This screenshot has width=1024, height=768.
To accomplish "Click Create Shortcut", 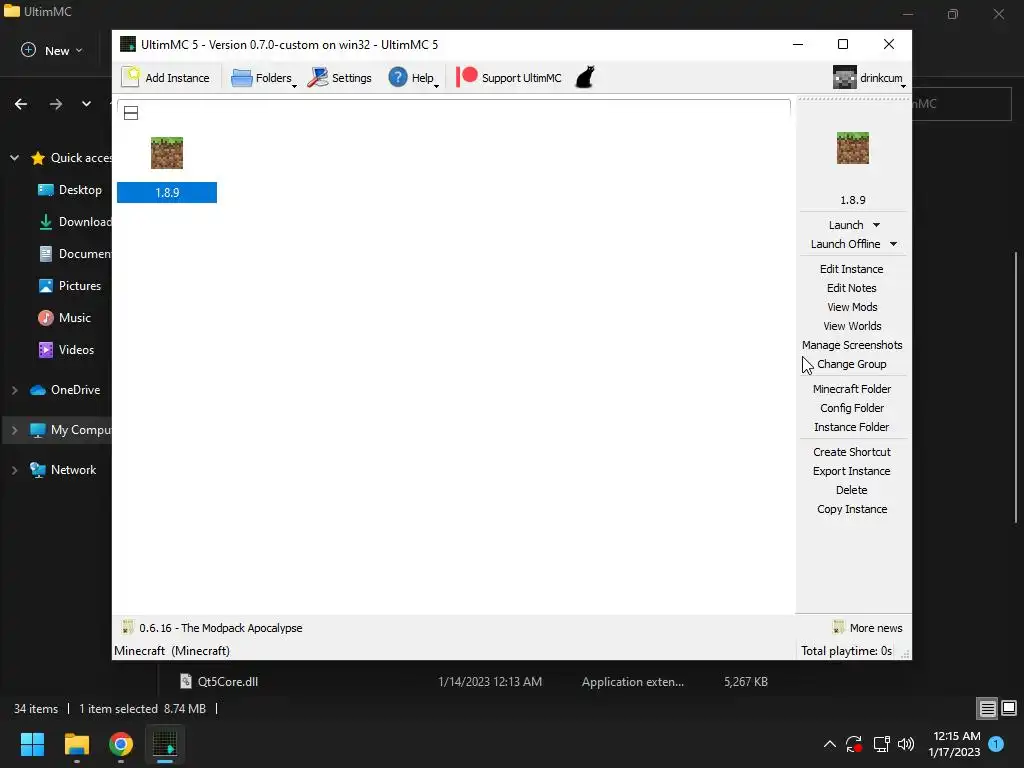I will pyautogui.click(x=852, y=452).
